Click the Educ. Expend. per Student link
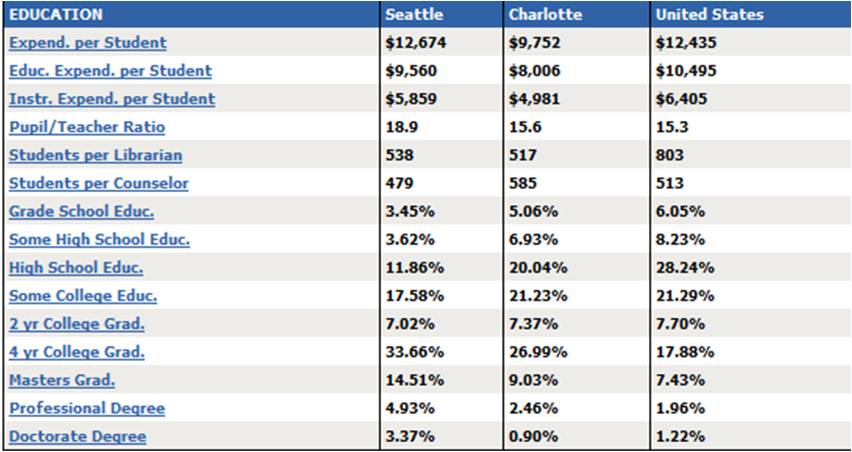Viewport: 852px width, 452px height. (110, 71)
